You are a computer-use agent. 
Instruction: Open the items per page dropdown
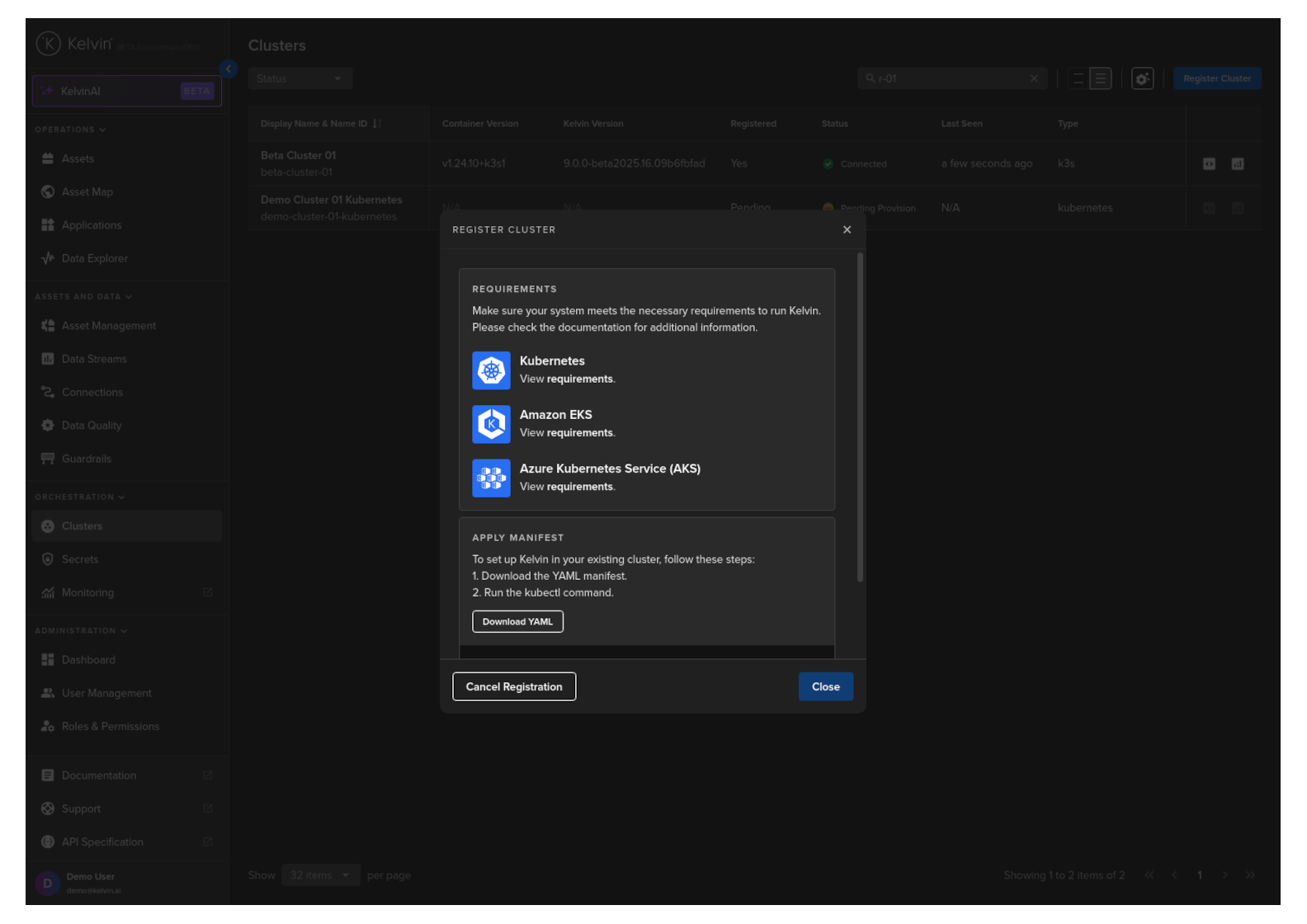(x=319, y=875)
